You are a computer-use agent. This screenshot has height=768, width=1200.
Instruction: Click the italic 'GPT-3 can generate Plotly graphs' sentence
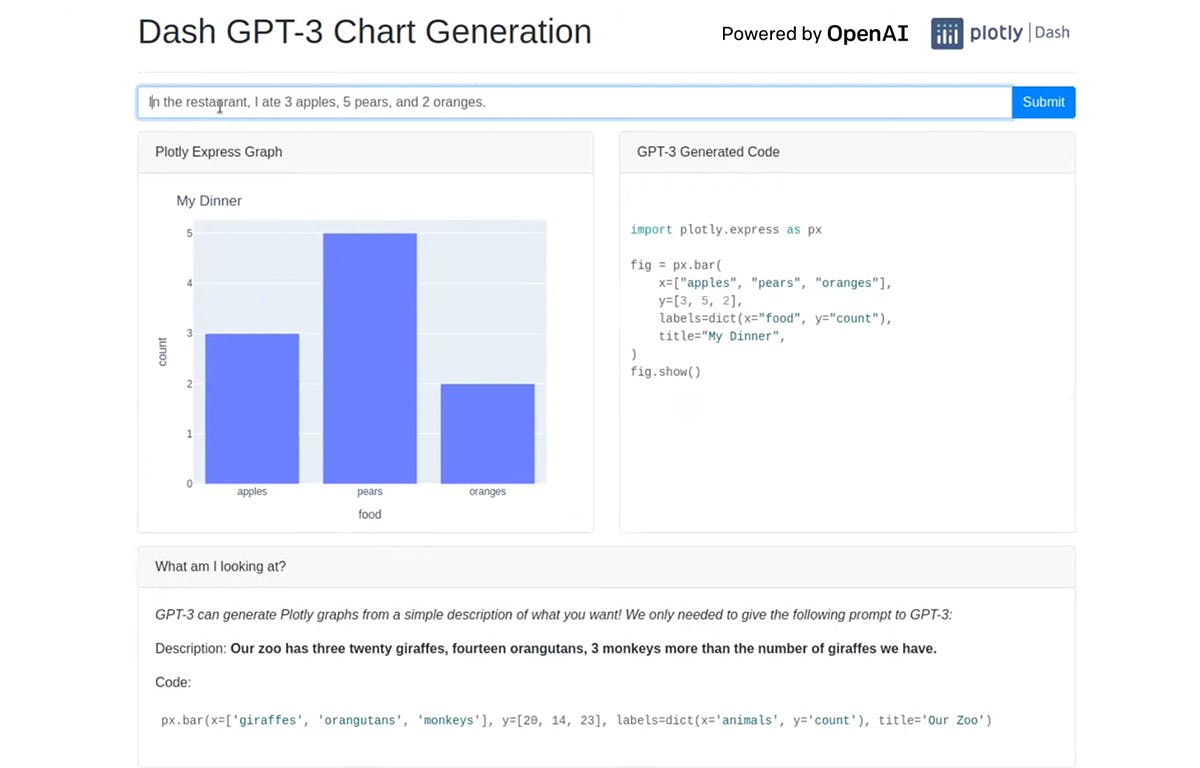tap(553, 615)
